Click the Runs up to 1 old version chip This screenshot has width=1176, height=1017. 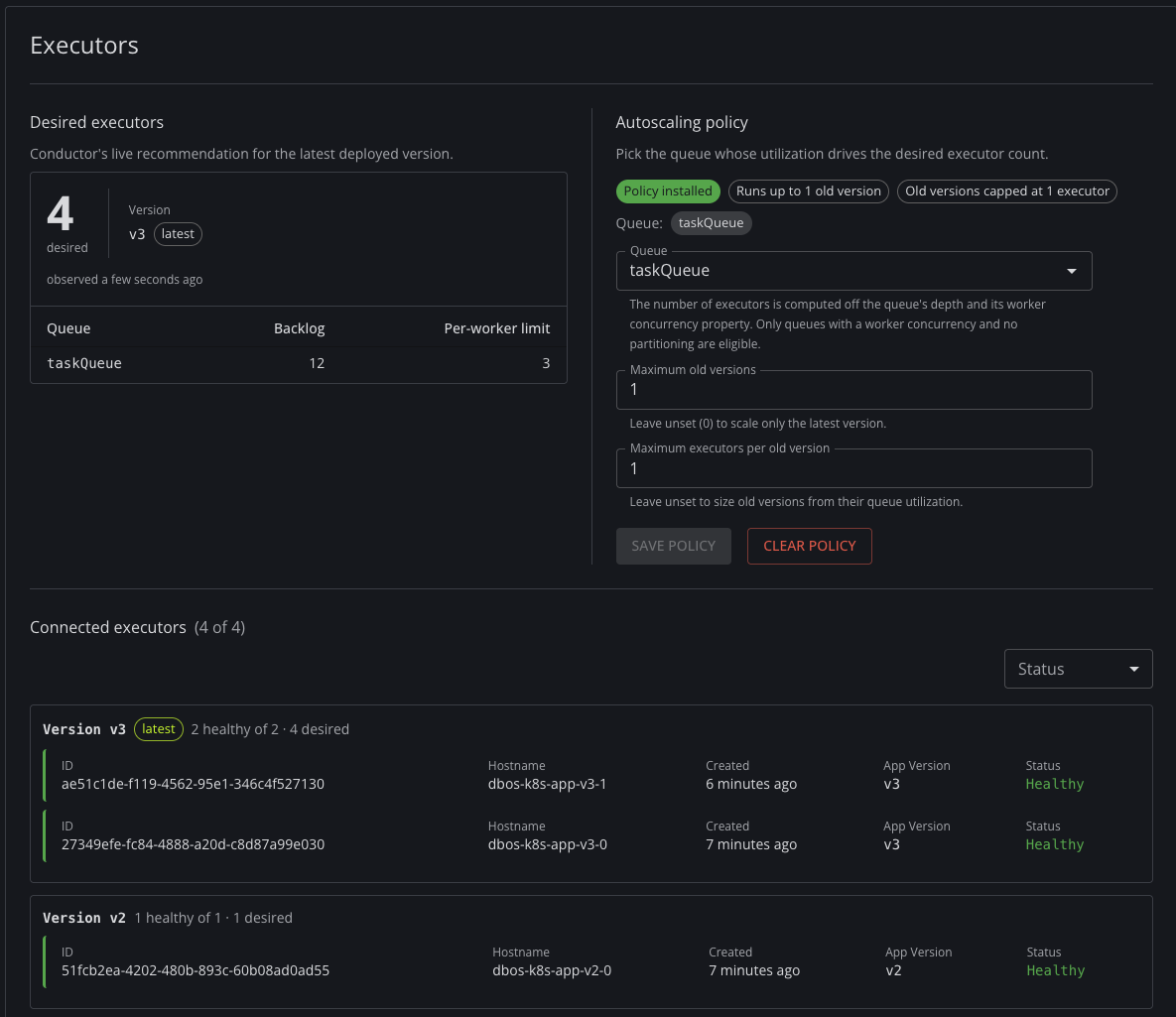click(x=808, y=191)
